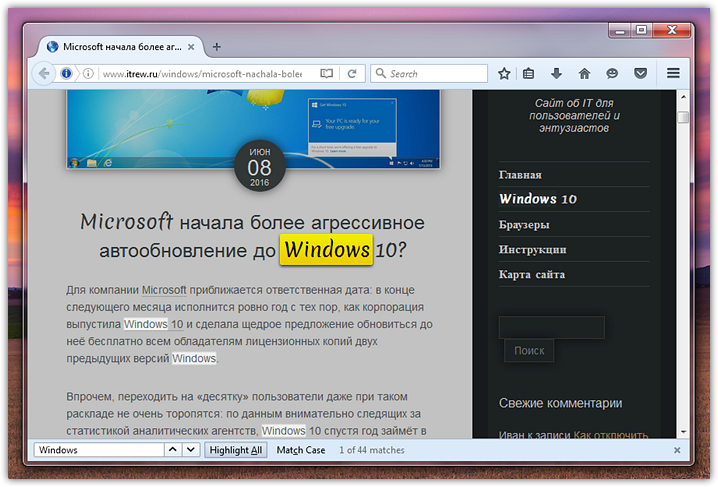Image resolution: width=718 pixels, height=487 pixels.
Task: Open the Hello chat smiley icon
Action: pyautogui.click(x=612, y=73)
